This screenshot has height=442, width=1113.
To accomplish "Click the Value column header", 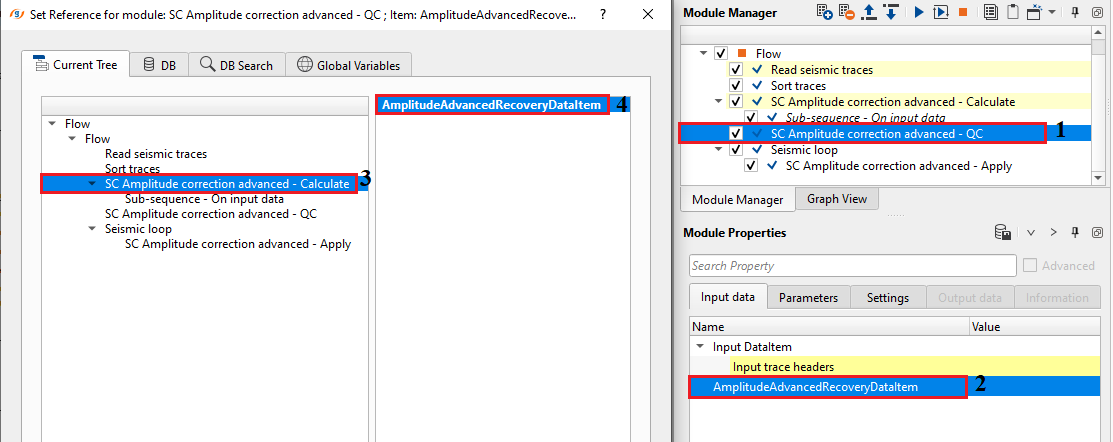I will click(1037, 327).
